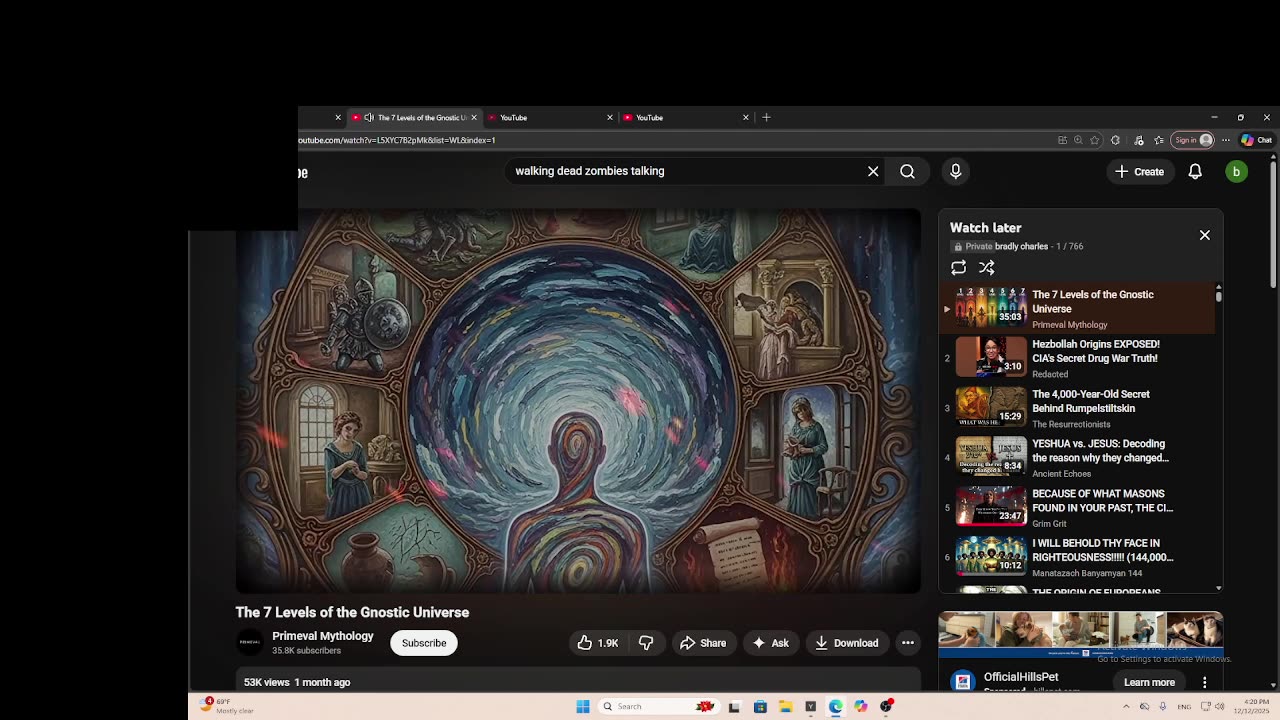This screenshot has width=1280, height=720.
Task: Activate voice search microphone icon
Action: coord(955,171)
